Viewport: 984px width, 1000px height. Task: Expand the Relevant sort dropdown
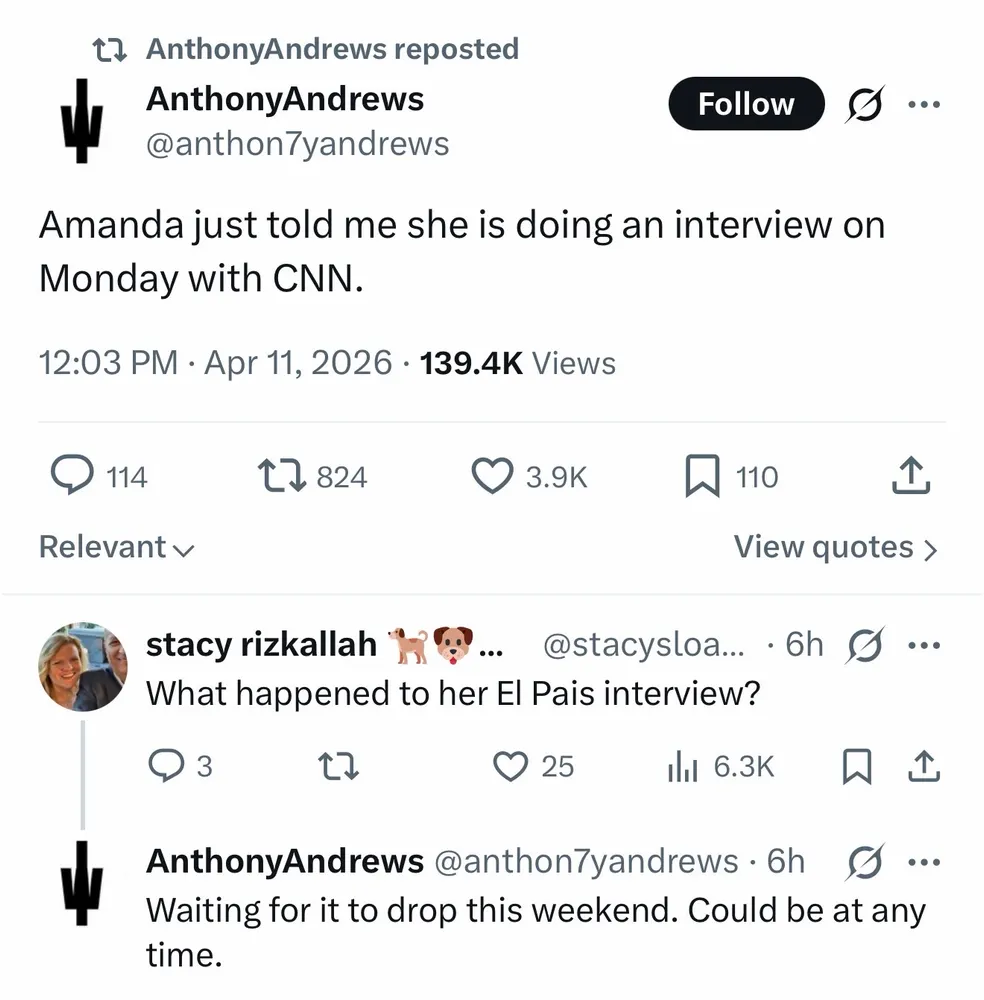coord(116,547)
